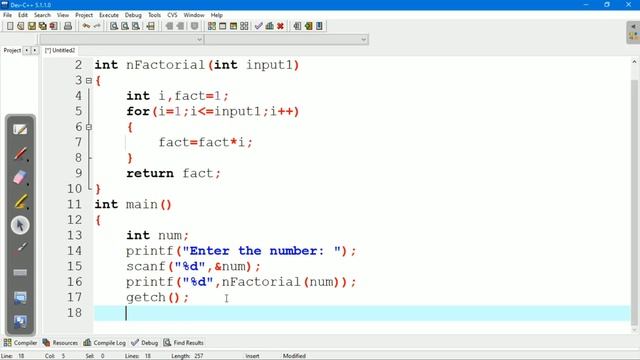Screen dimensions: 640x360
Task: Open the Window menu
Action: click(x=194, y=15)
